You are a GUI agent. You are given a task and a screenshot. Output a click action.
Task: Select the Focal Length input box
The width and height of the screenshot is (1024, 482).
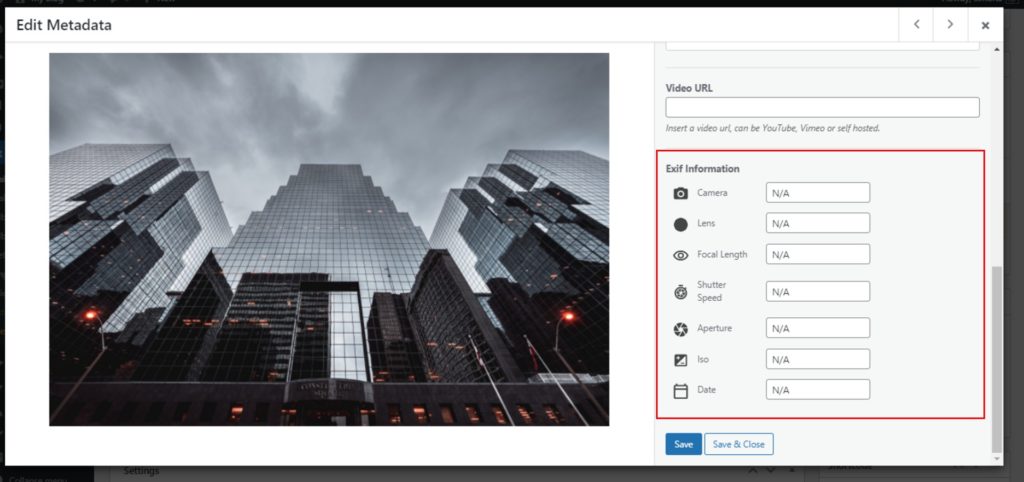click(817, 255)
